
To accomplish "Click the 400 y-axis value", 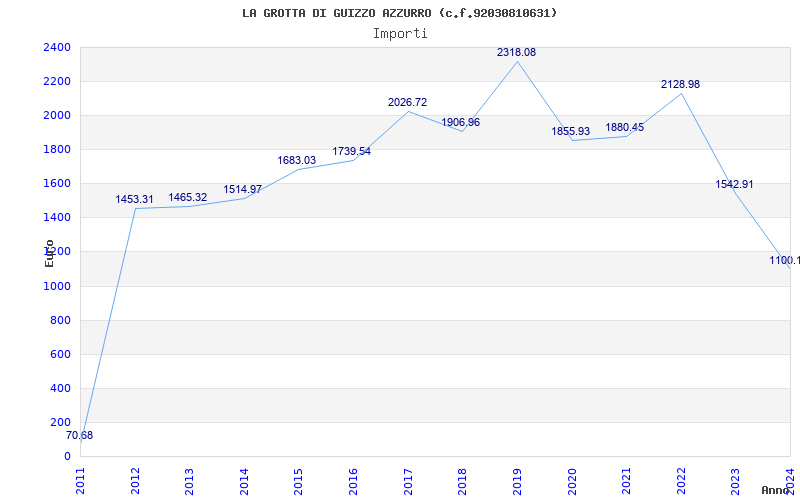I will [60, 388].
